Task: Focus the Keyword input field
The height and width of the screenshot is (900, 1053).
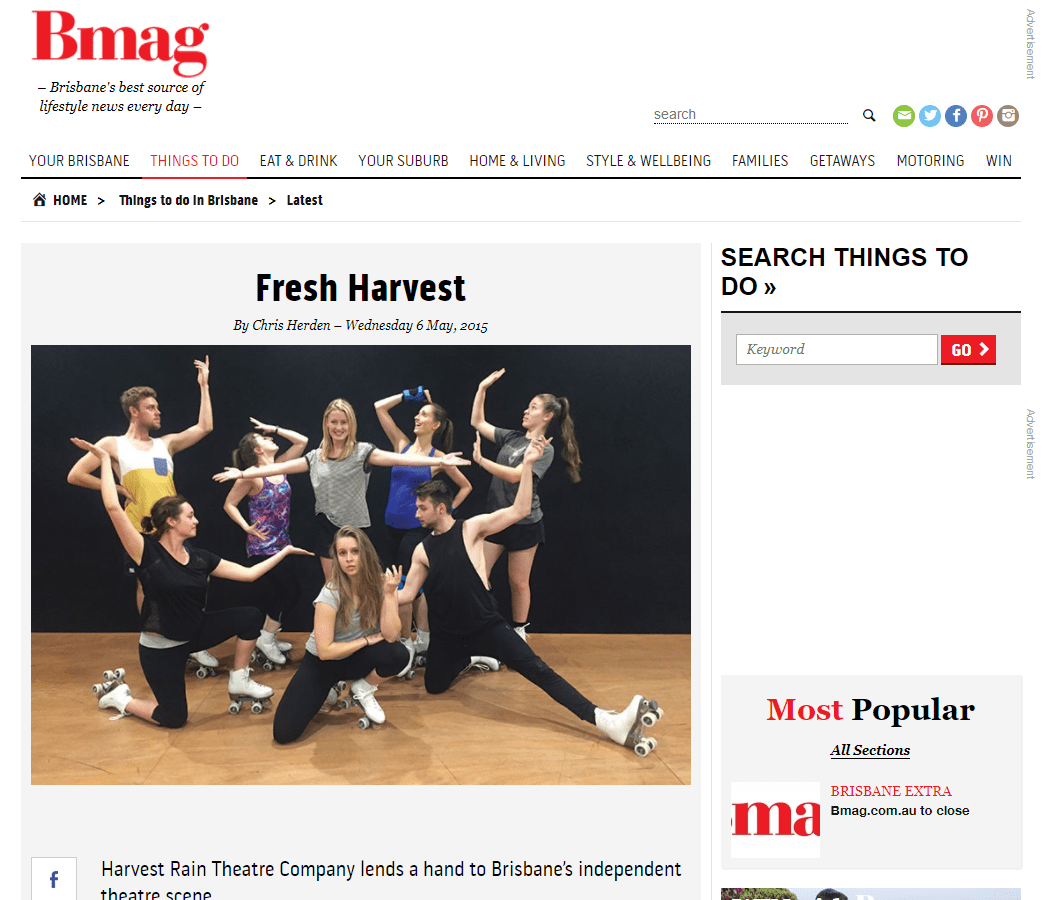Action: pos(837,349)
